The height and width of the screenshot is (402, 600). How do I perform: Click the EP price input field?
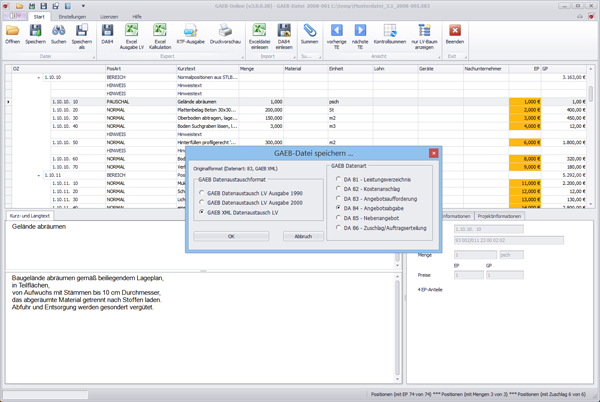coord(469,275)
